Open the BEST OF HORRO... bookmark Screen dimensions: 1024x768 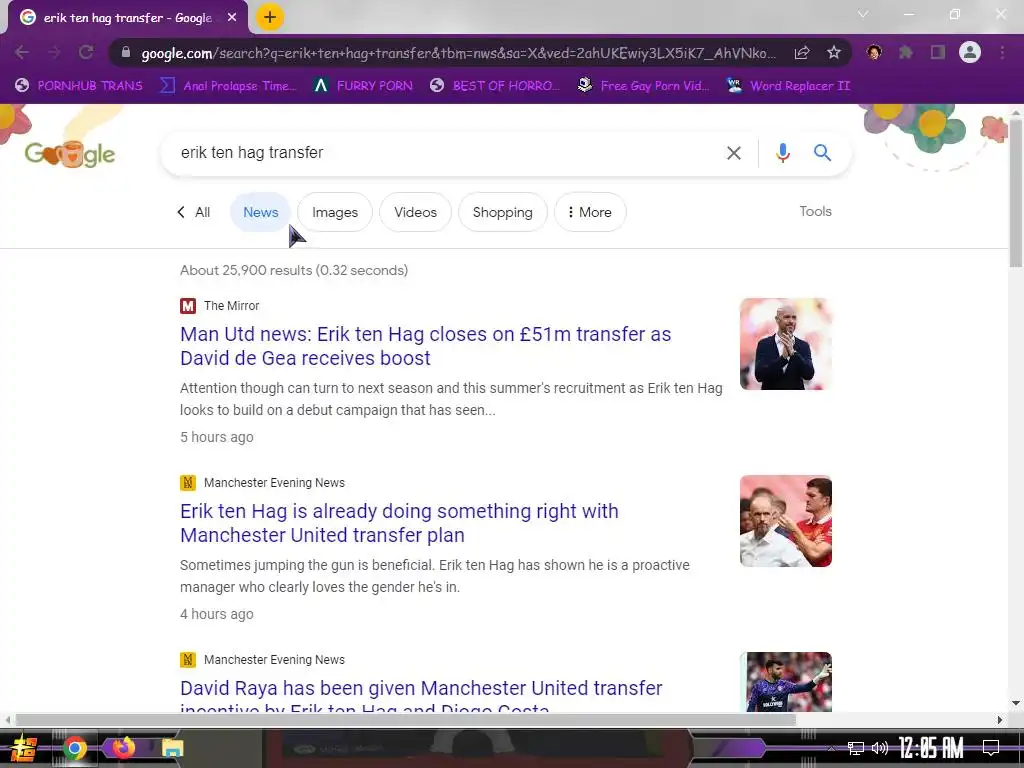click(495, 86)
